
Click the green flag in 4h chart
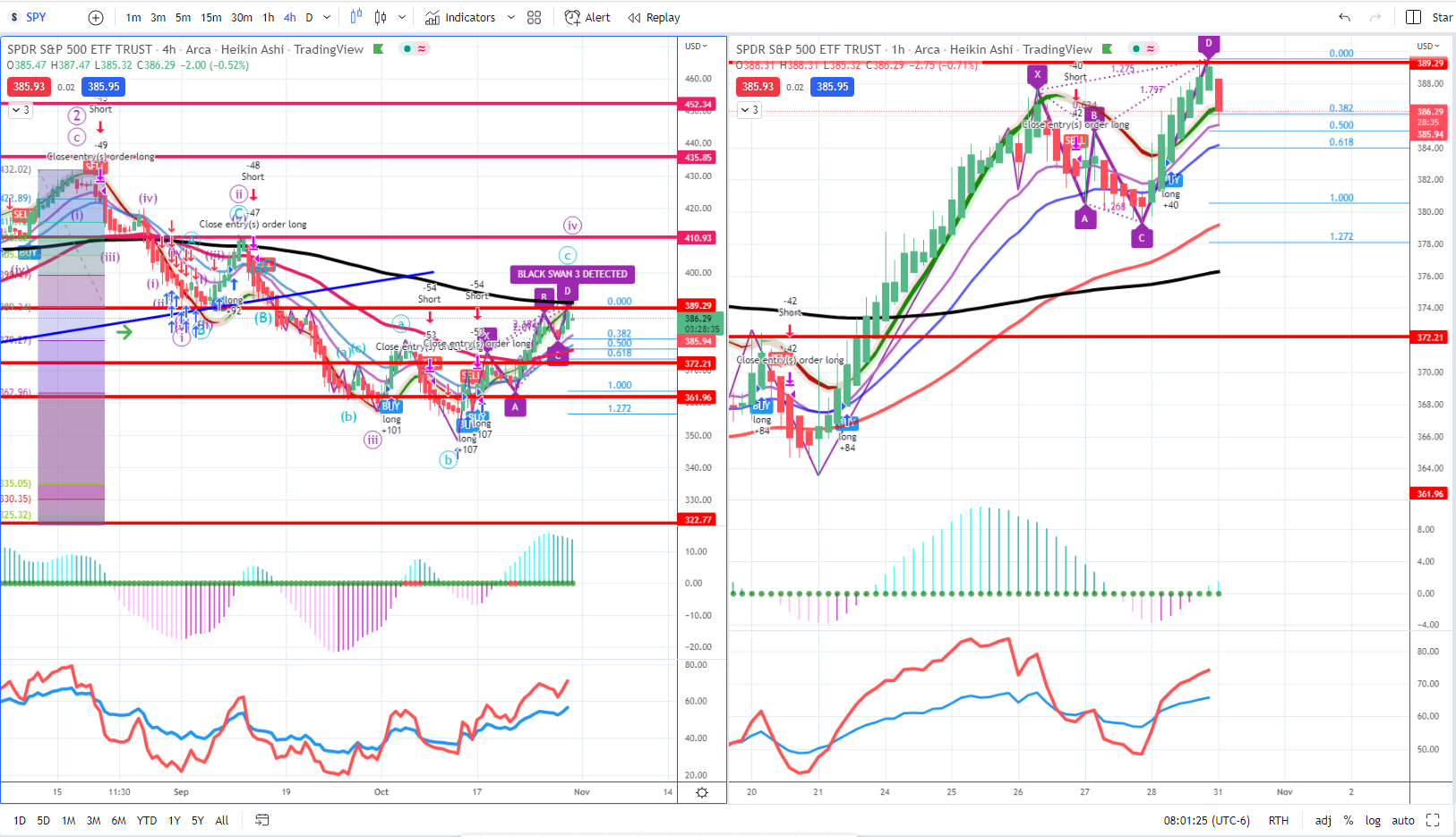(x=379, y=49)
